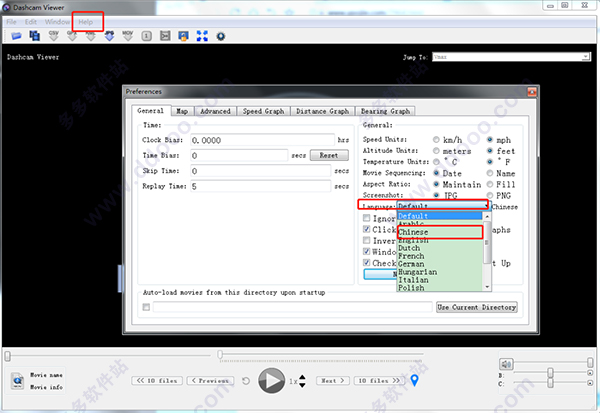The width and height of the screenshot is (600, 413).
Task: Toggle the Inver... checkbox
Action: 367,240
